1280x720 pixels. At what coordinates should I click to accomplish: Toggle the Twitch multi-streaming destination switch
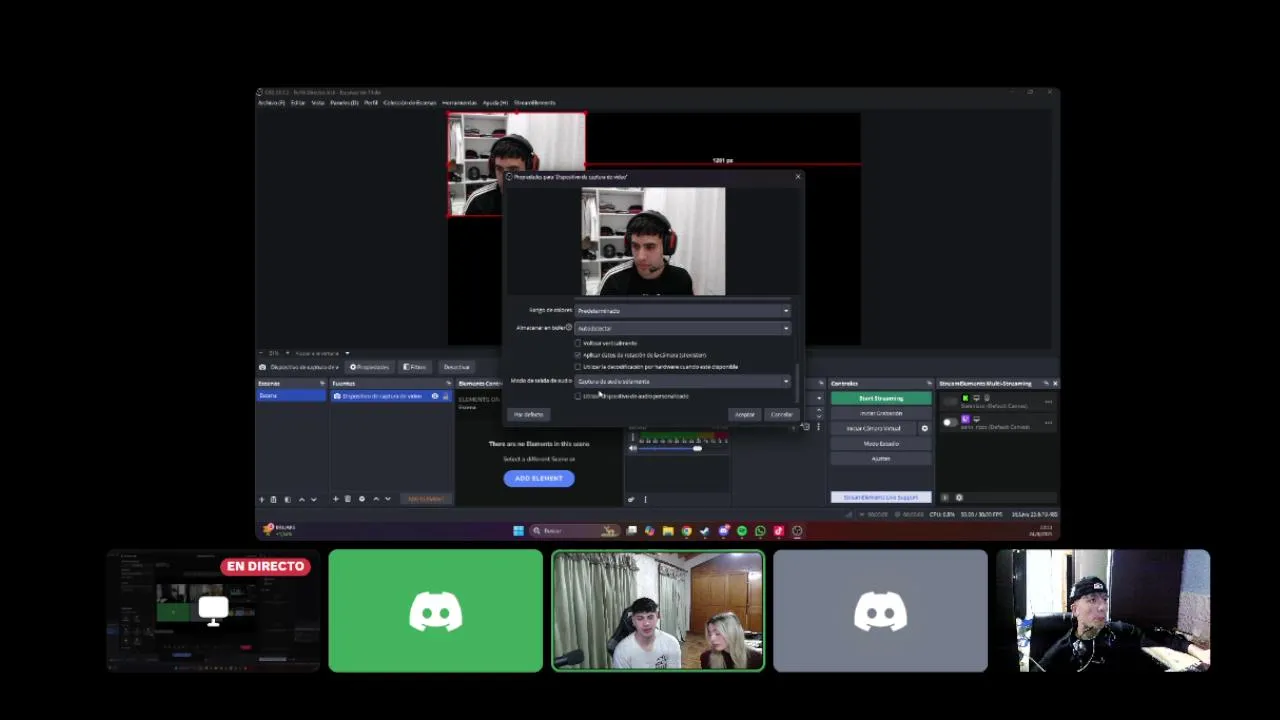(x=949, y=422)
